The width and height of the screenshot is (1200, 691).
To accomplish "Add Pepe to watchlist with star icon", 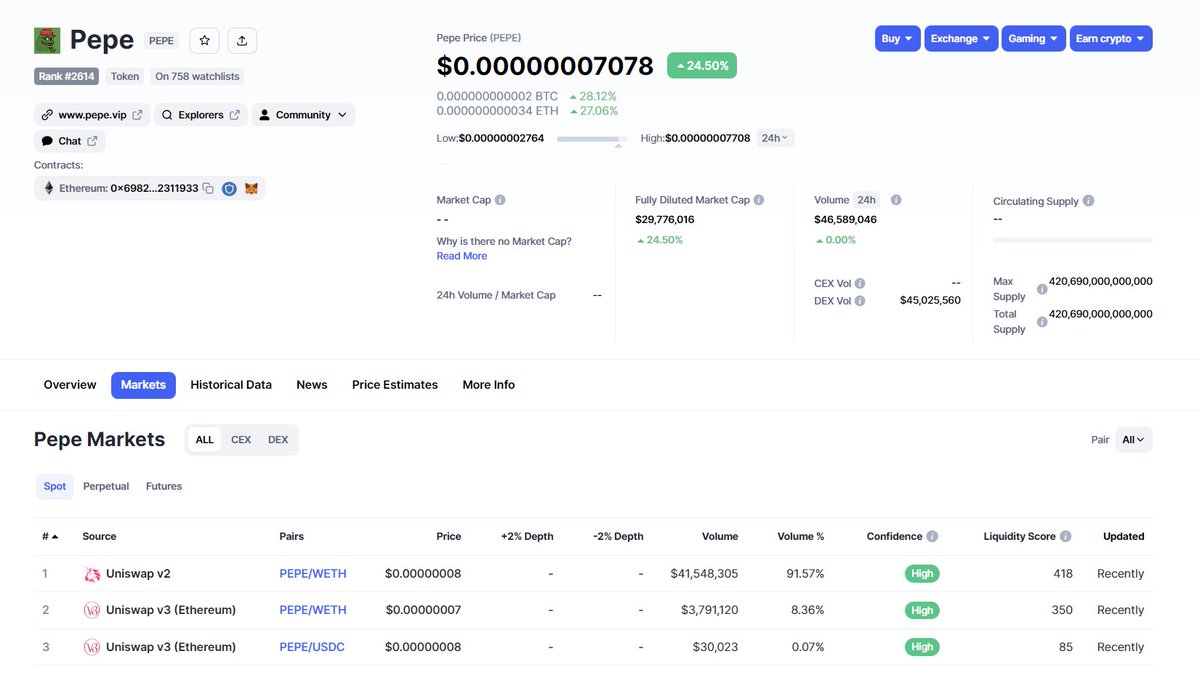I will point(205,40).
